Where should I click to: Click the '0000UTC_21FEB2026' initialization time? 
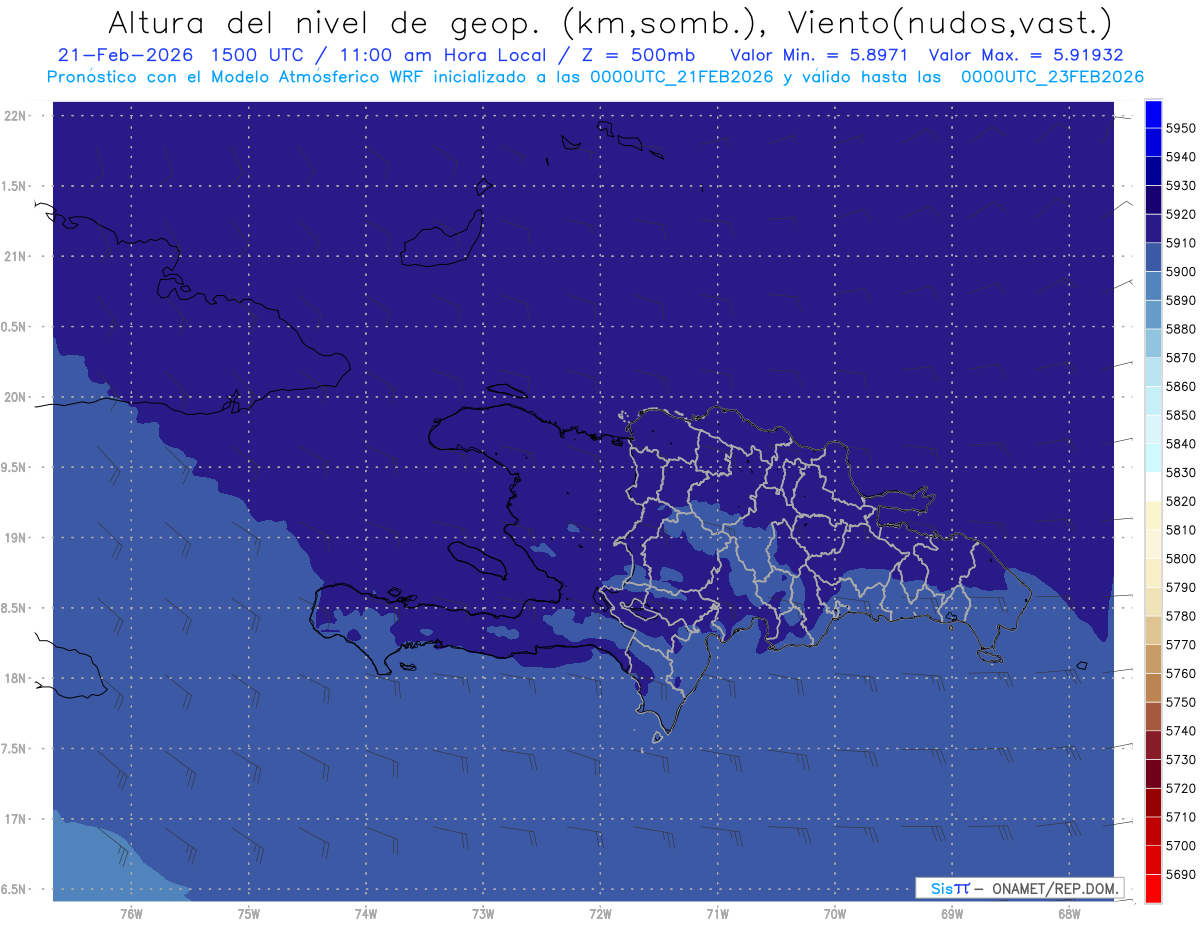click(x=682, y=77)
